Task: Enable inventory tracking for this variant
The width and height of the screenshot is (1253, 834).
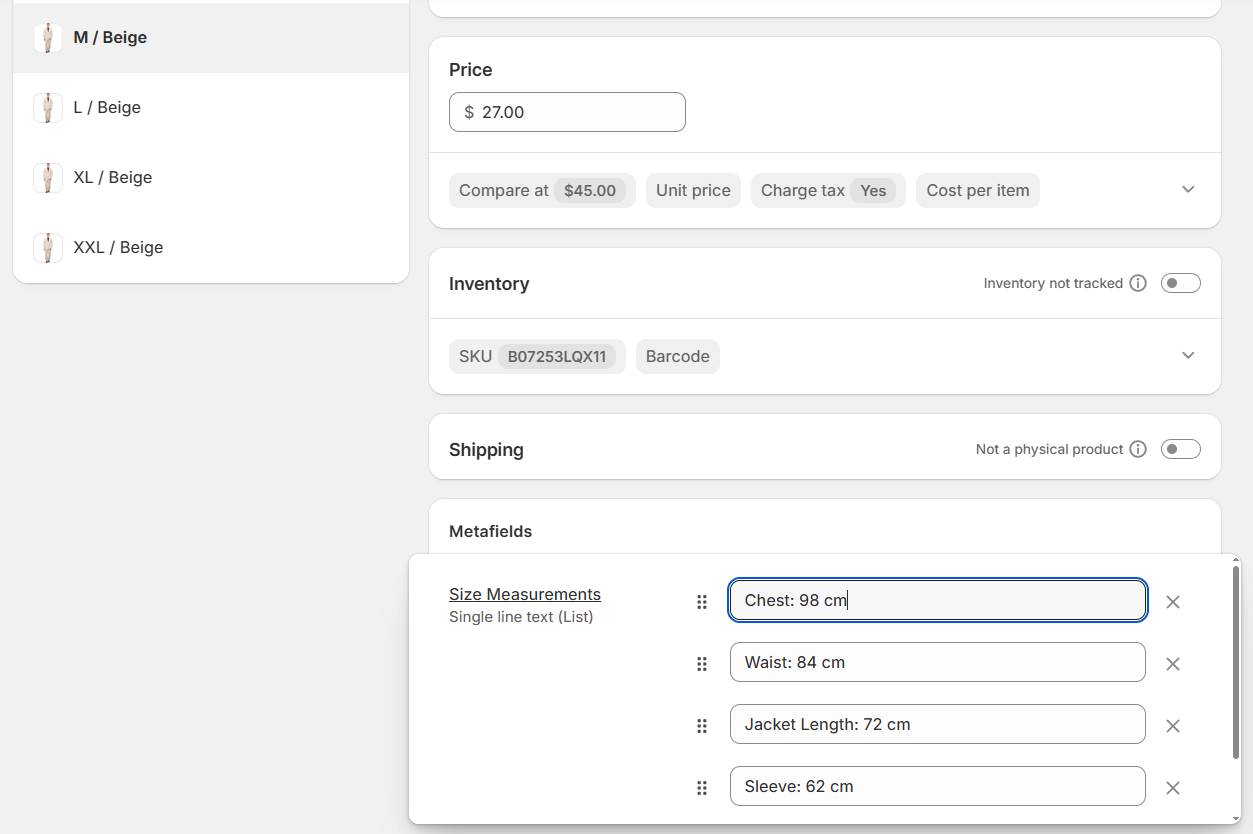Action: tap(1180, 283)
